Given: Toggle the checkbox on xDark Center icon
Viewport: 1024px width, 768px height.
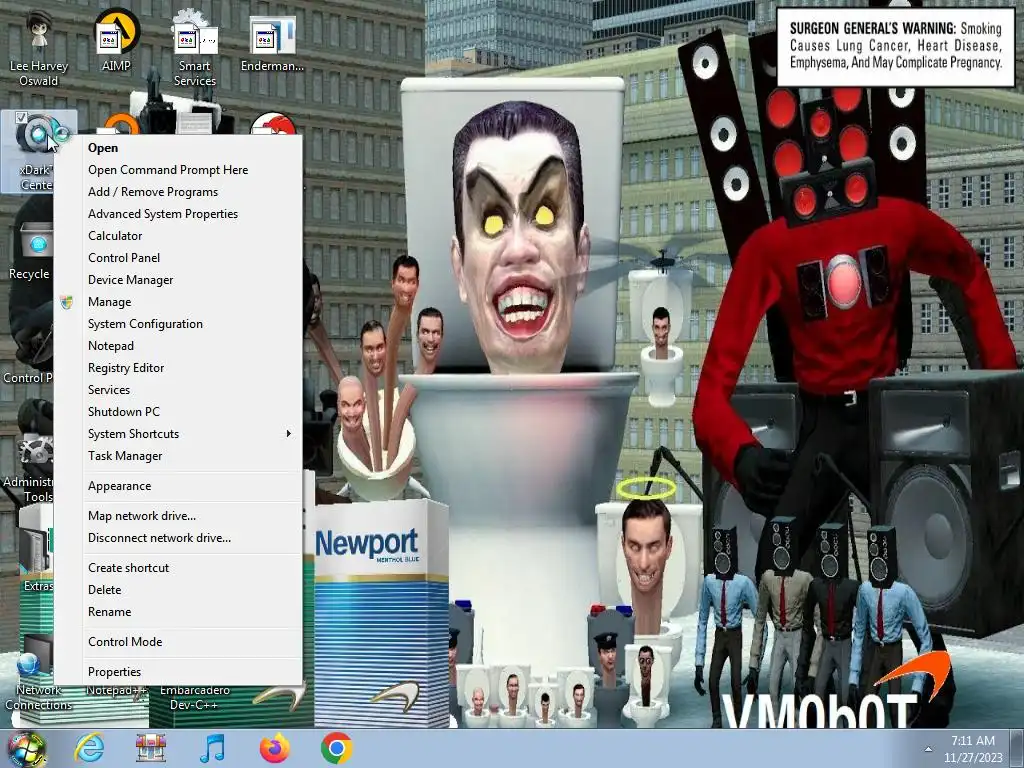Looking at the screenshot, I should coord(21,118).
